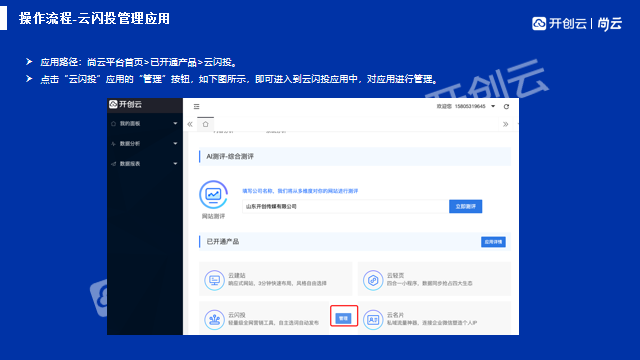
Task: Click the 应用详情 button
Action: 493,242
